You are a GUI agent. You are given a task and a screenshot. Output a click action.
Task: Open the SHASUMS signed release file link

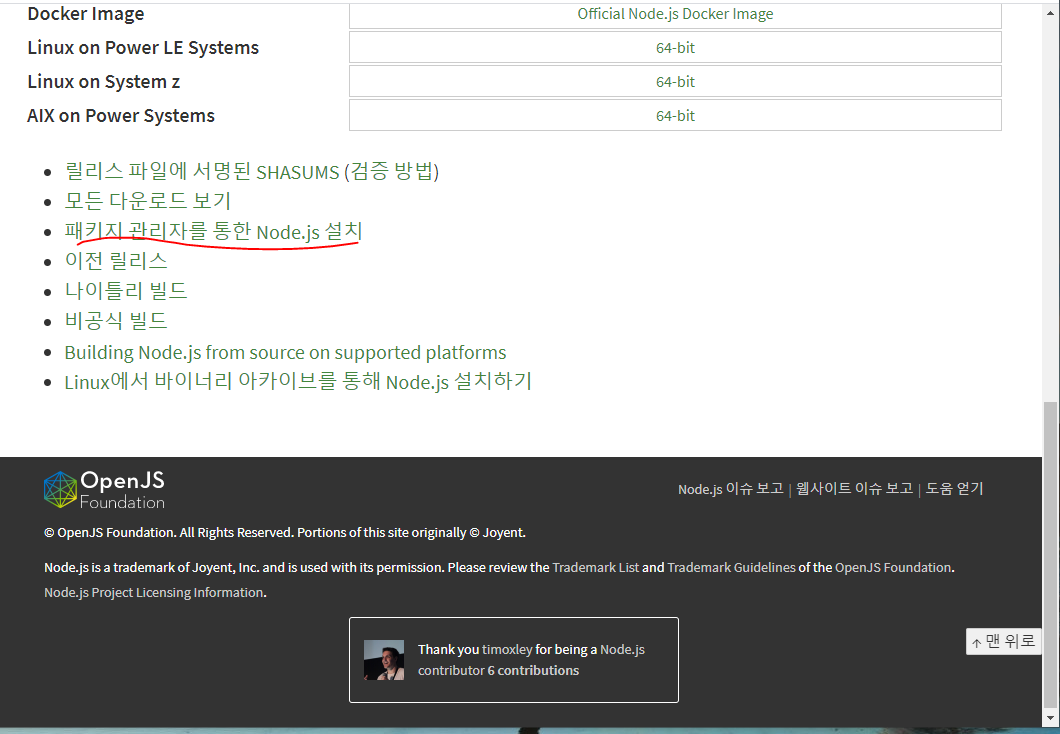click(202, 172)
